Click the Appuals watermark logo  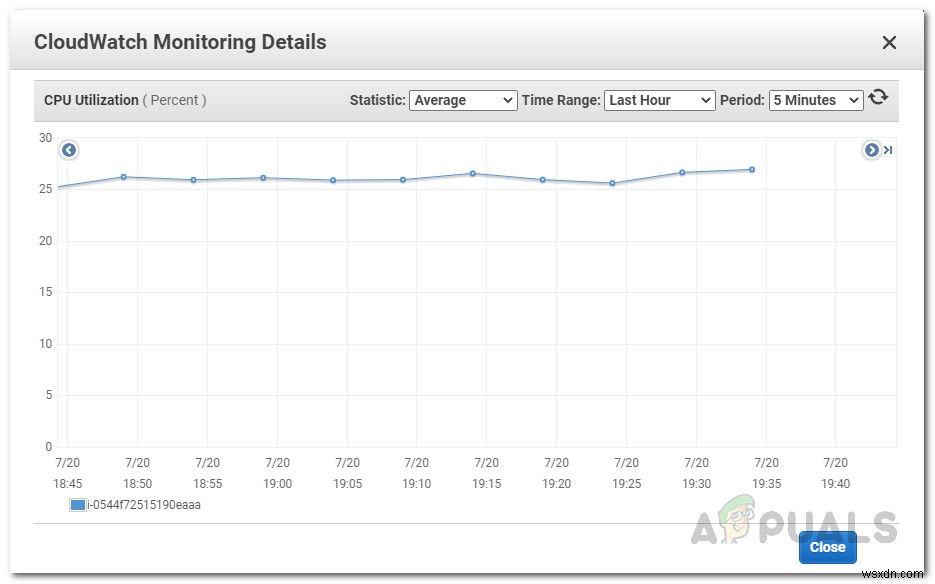737,521
